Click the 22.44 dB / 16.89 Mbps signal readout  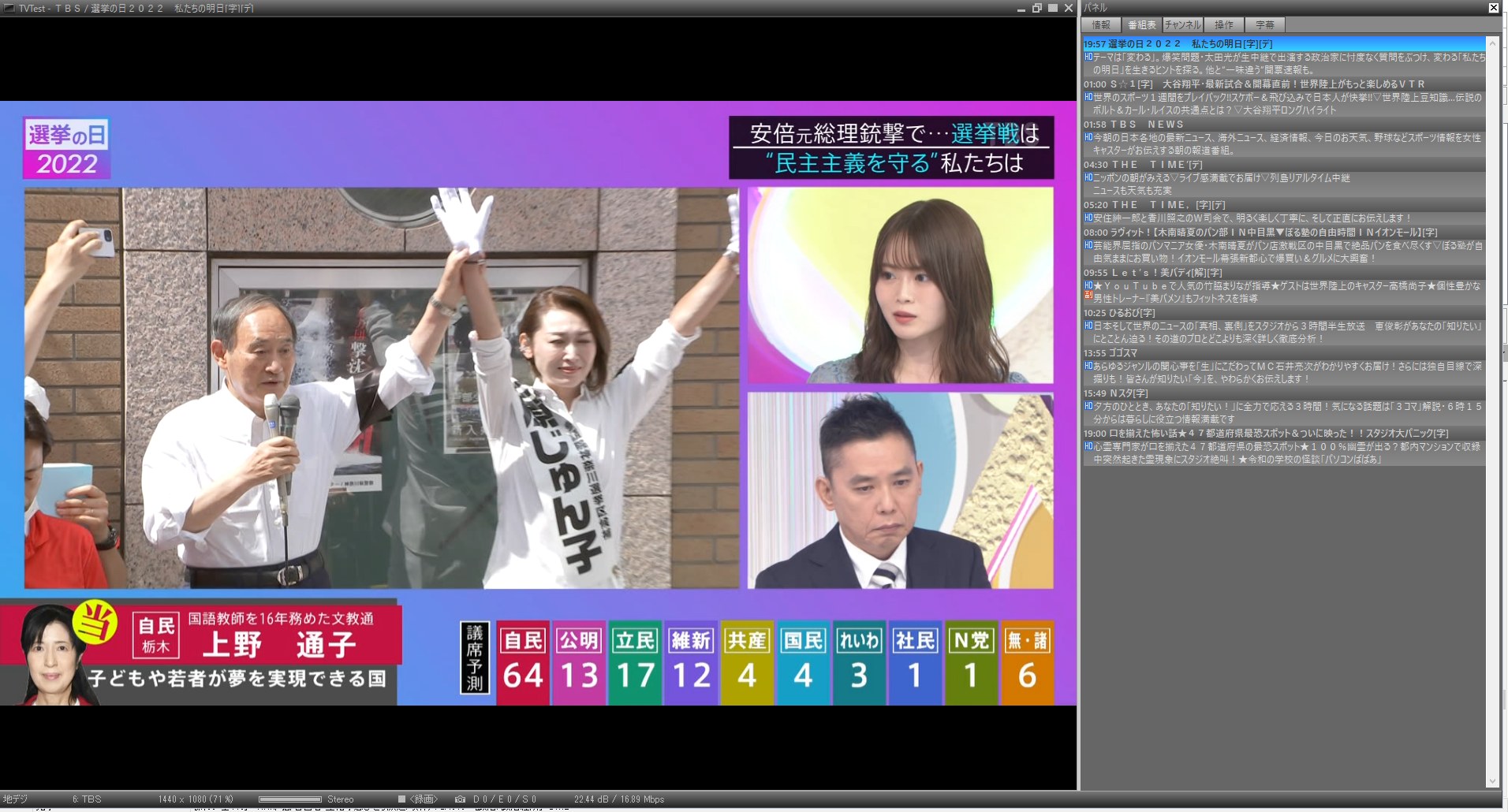tap(619, 799)
